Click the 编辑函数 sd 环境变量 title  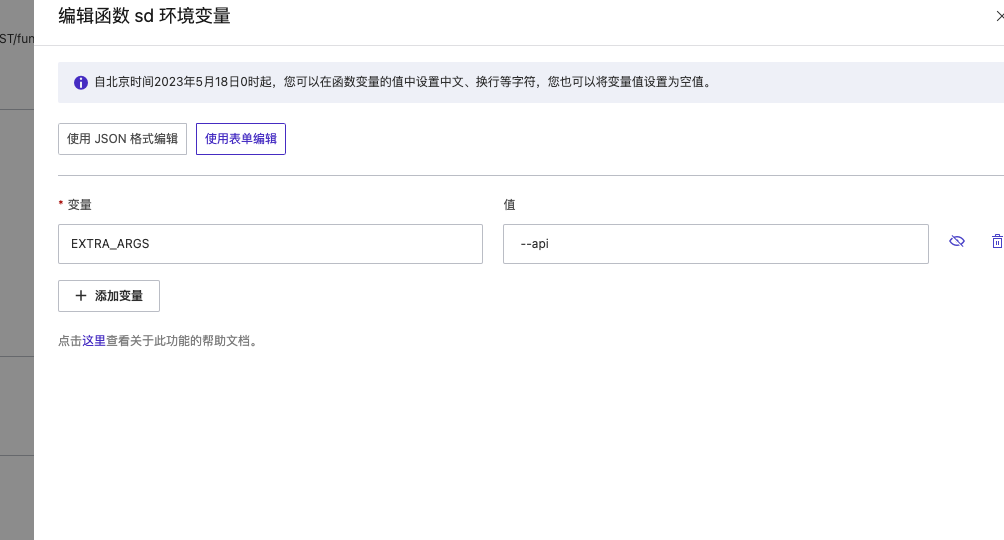[145, 16]
